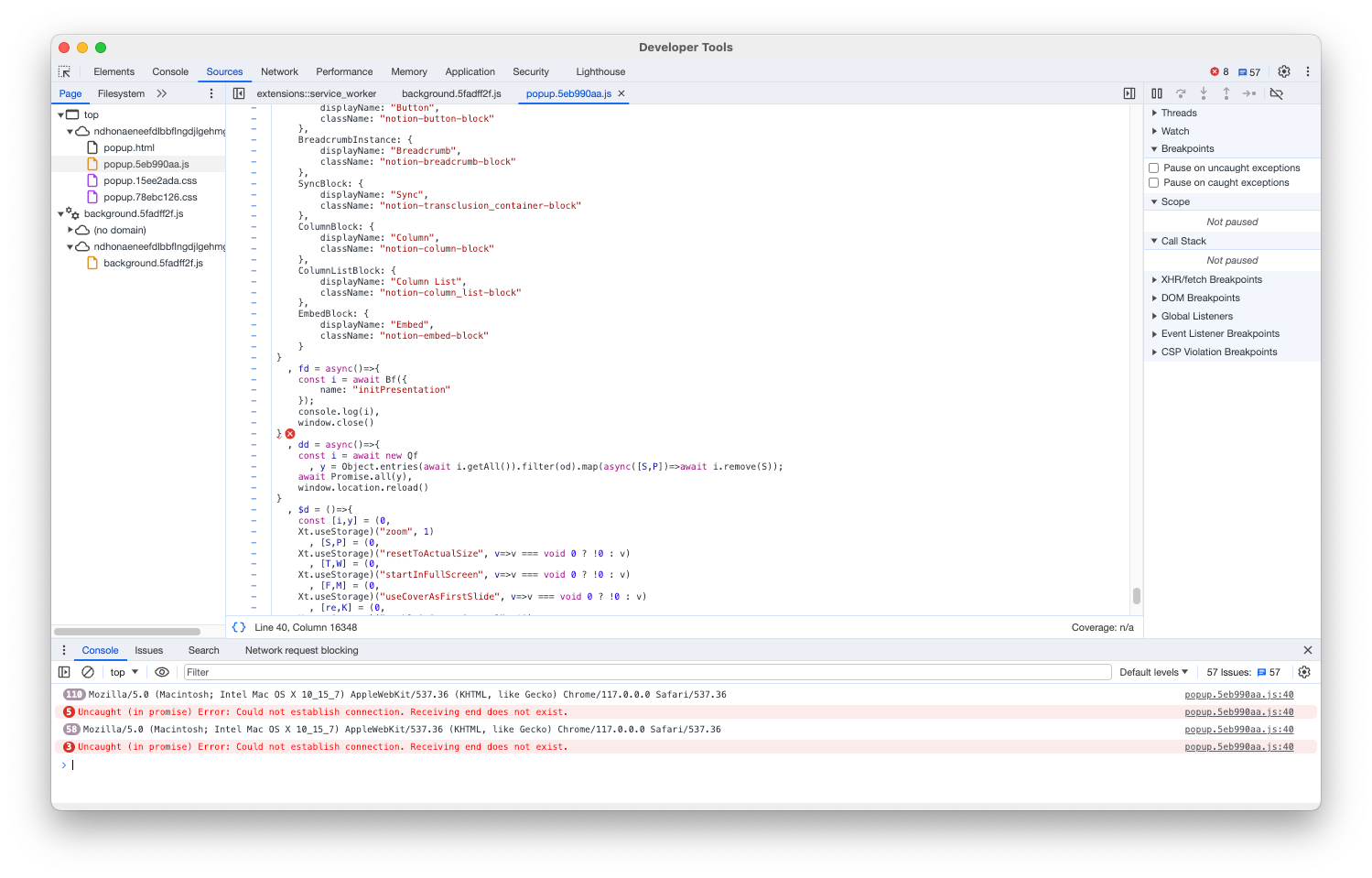Switch to Filesystem navigator tab
Viewport: 1372px width, 878px height.
pos(121,93)
